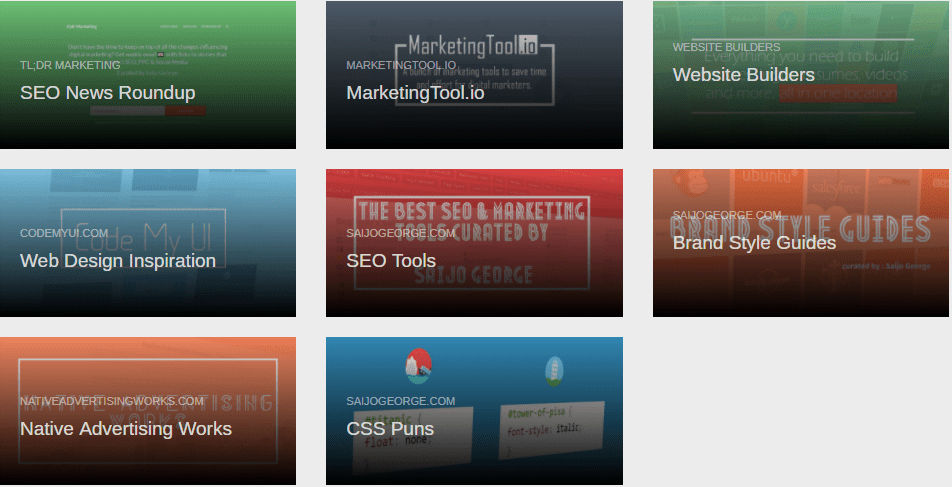Screen dimensions: 952x487
Task: Click the 'Web Design Inspiration' title
Action: (118, 261)
